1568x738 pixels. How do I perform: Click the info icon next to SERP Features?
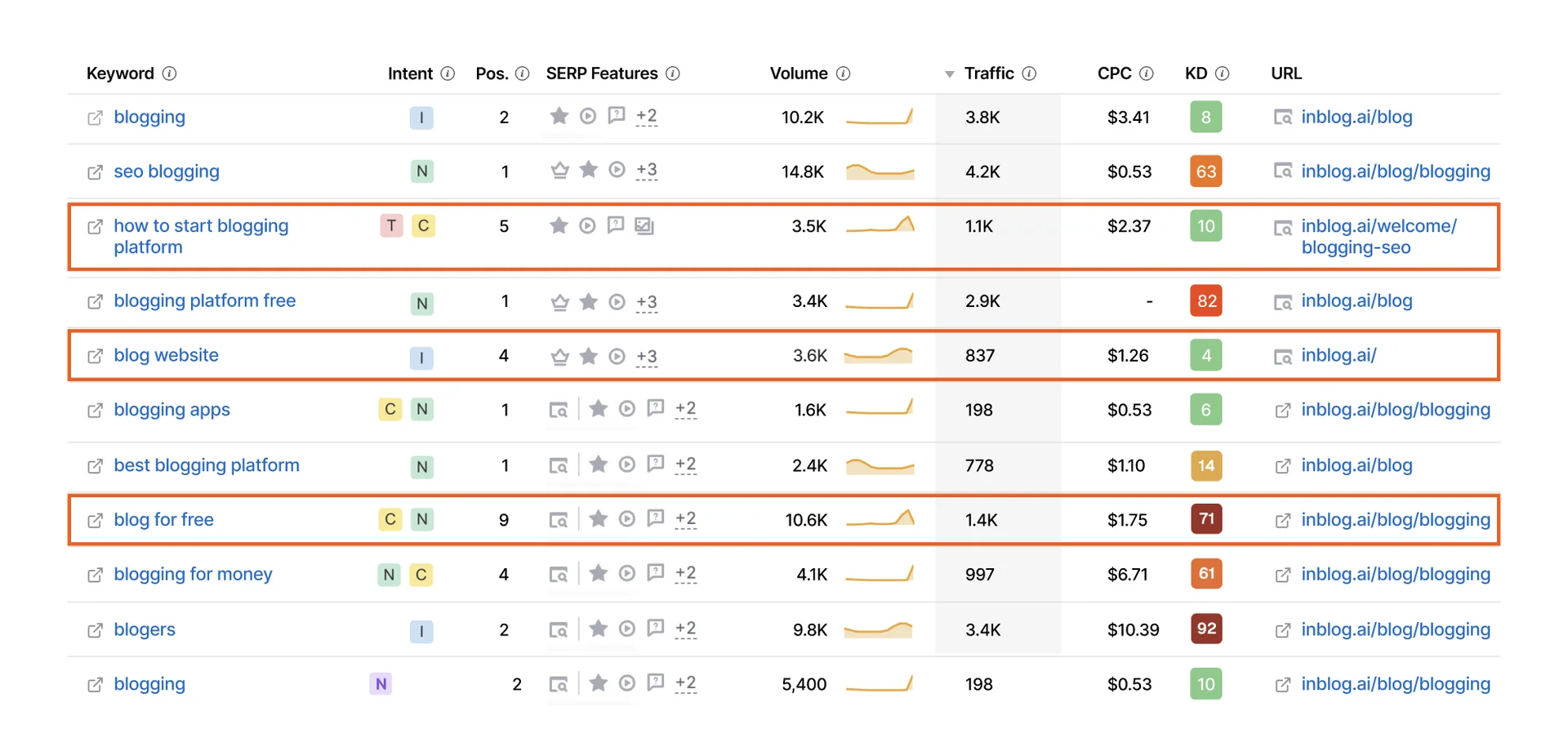pos(673,73)
